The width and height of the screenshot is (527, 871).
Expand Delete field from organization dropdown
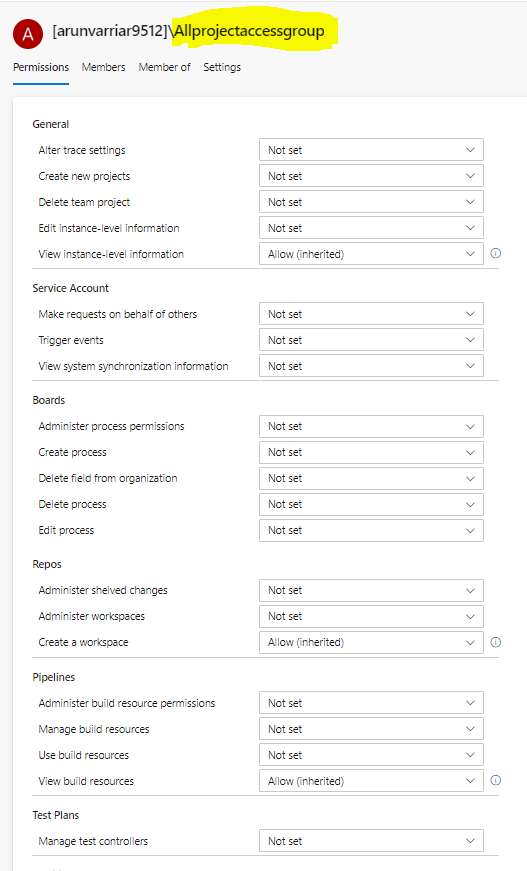point(372,478)
